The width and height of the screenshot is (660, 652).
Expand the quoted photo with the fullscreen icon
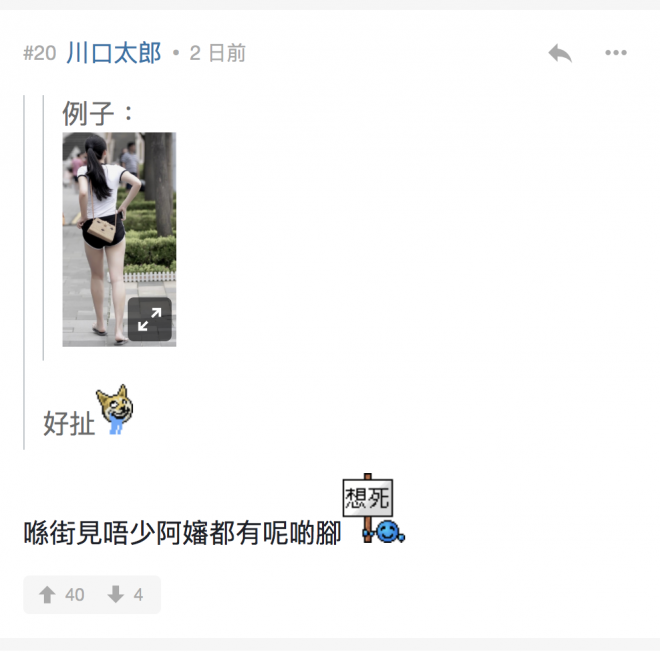(x=149, y=319)
